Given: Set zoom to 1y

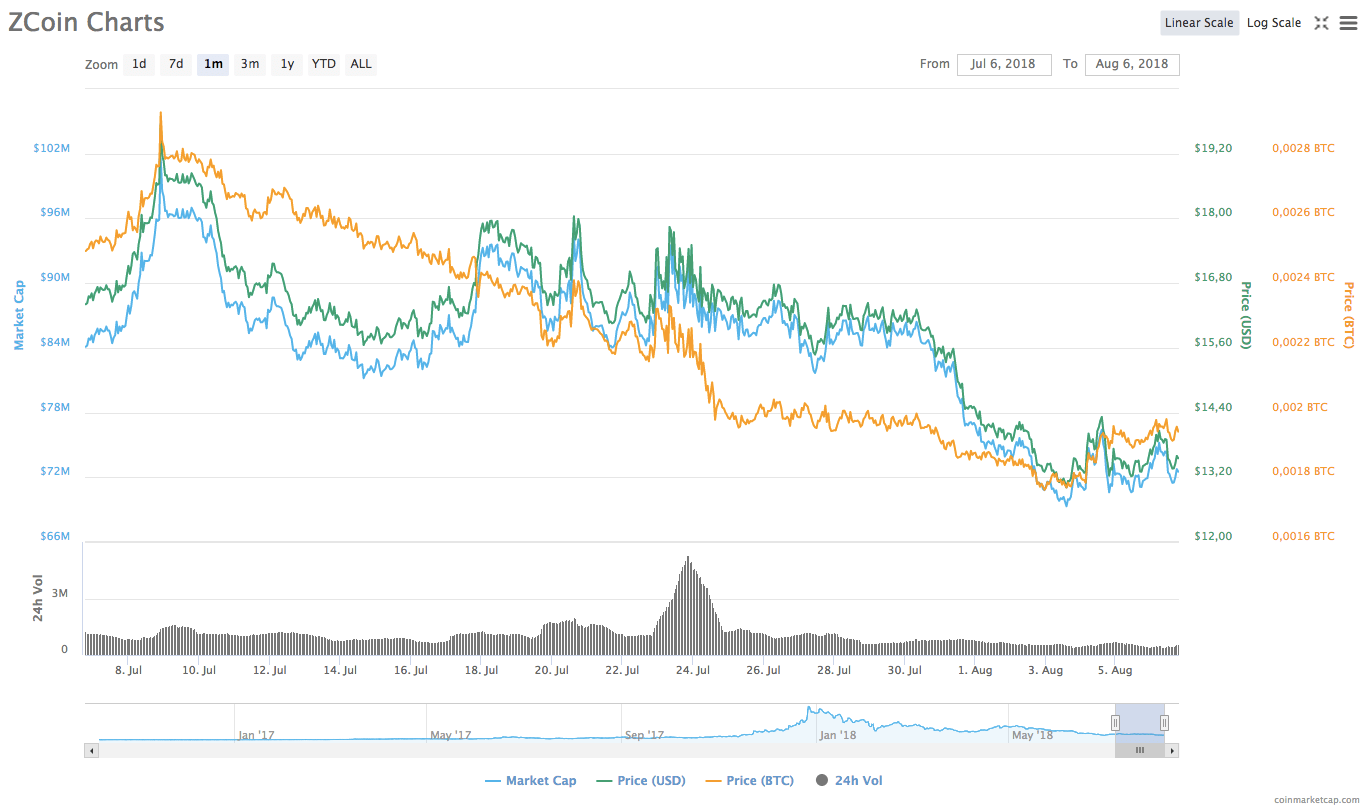Looking at the screenshot, I should pyautogui.click(x=287, y=64).
